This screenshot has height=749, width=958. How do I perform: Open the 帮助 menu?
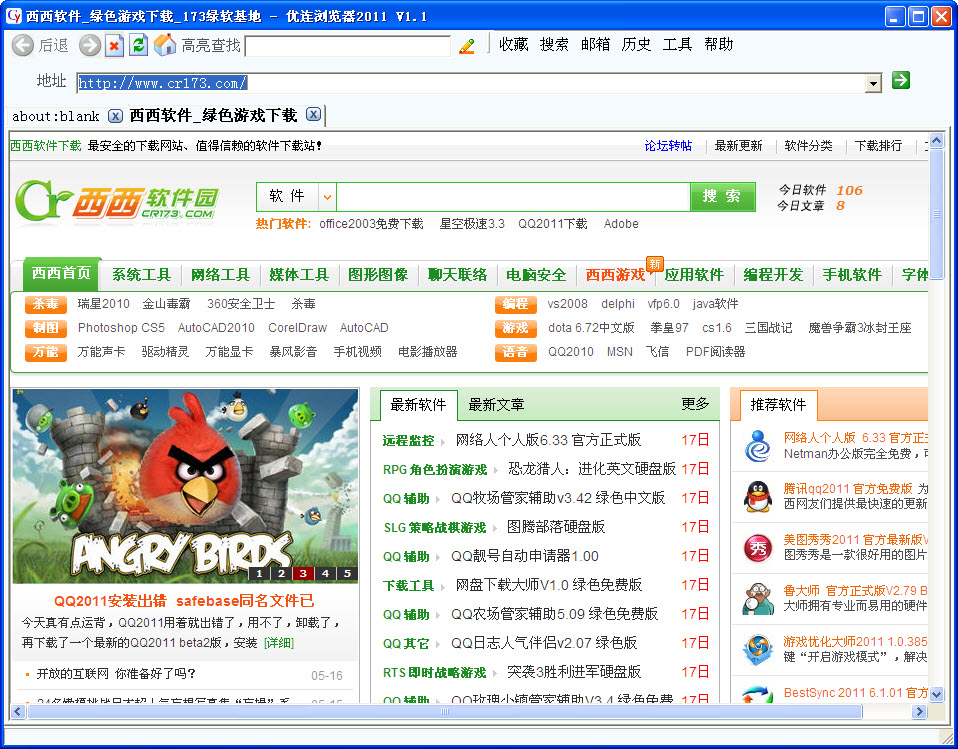click(718, 45)
